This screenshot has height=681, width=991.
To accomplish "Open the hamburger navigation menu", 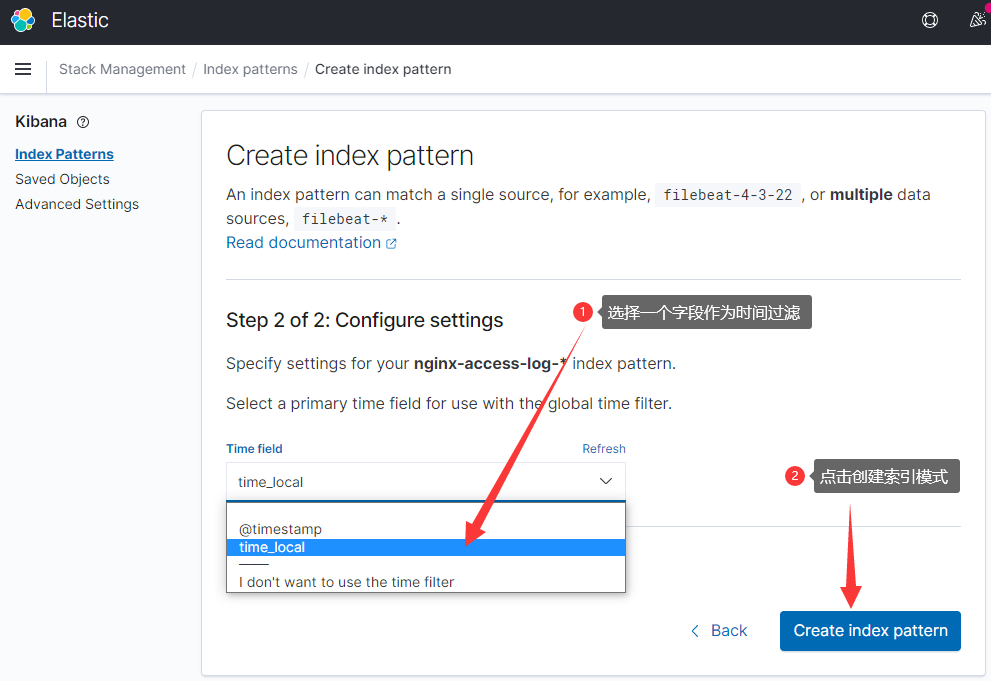I will 23,69.
